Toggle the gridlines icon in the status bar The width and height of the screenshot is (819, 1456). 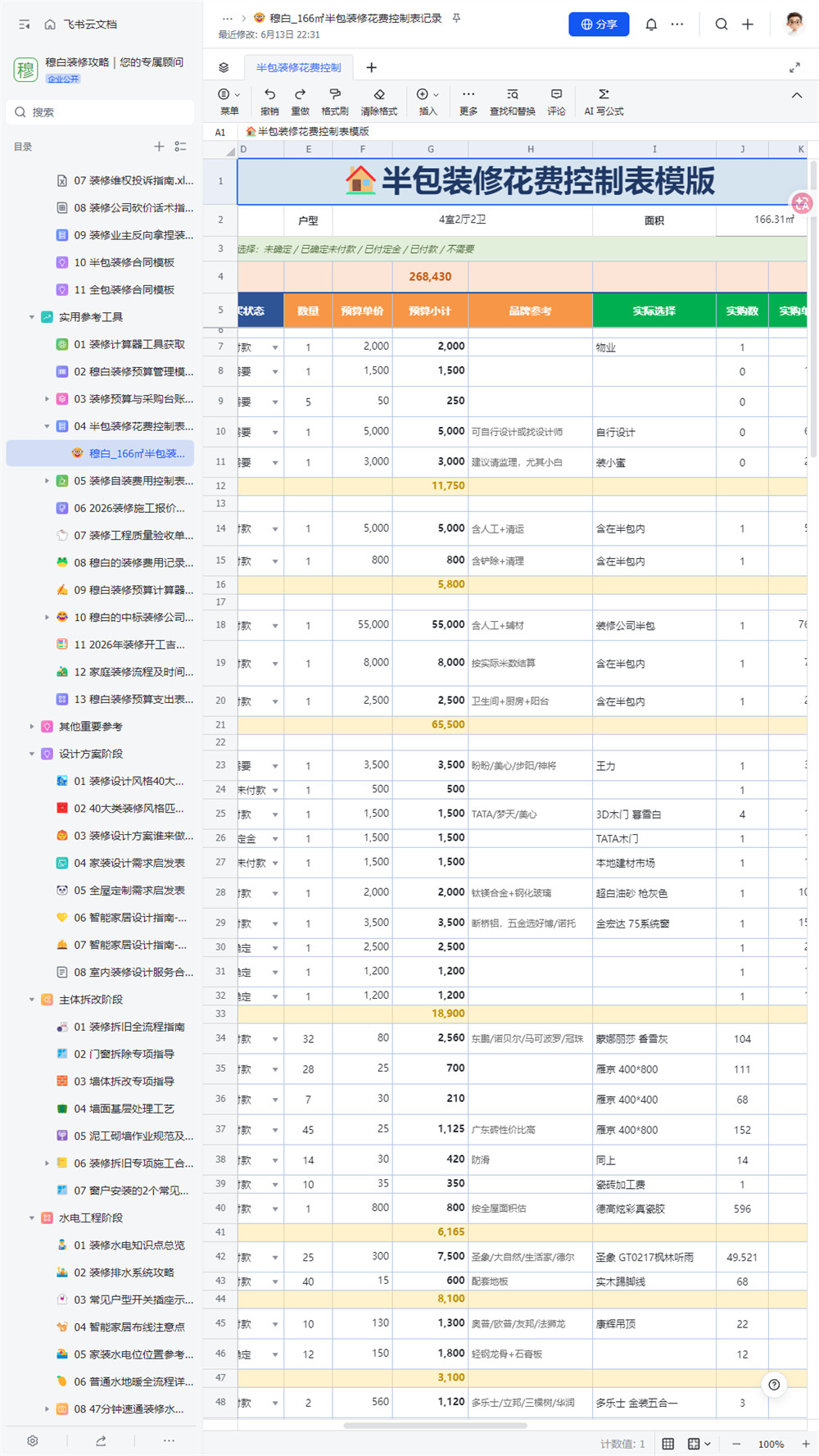tap(668, 1444)
